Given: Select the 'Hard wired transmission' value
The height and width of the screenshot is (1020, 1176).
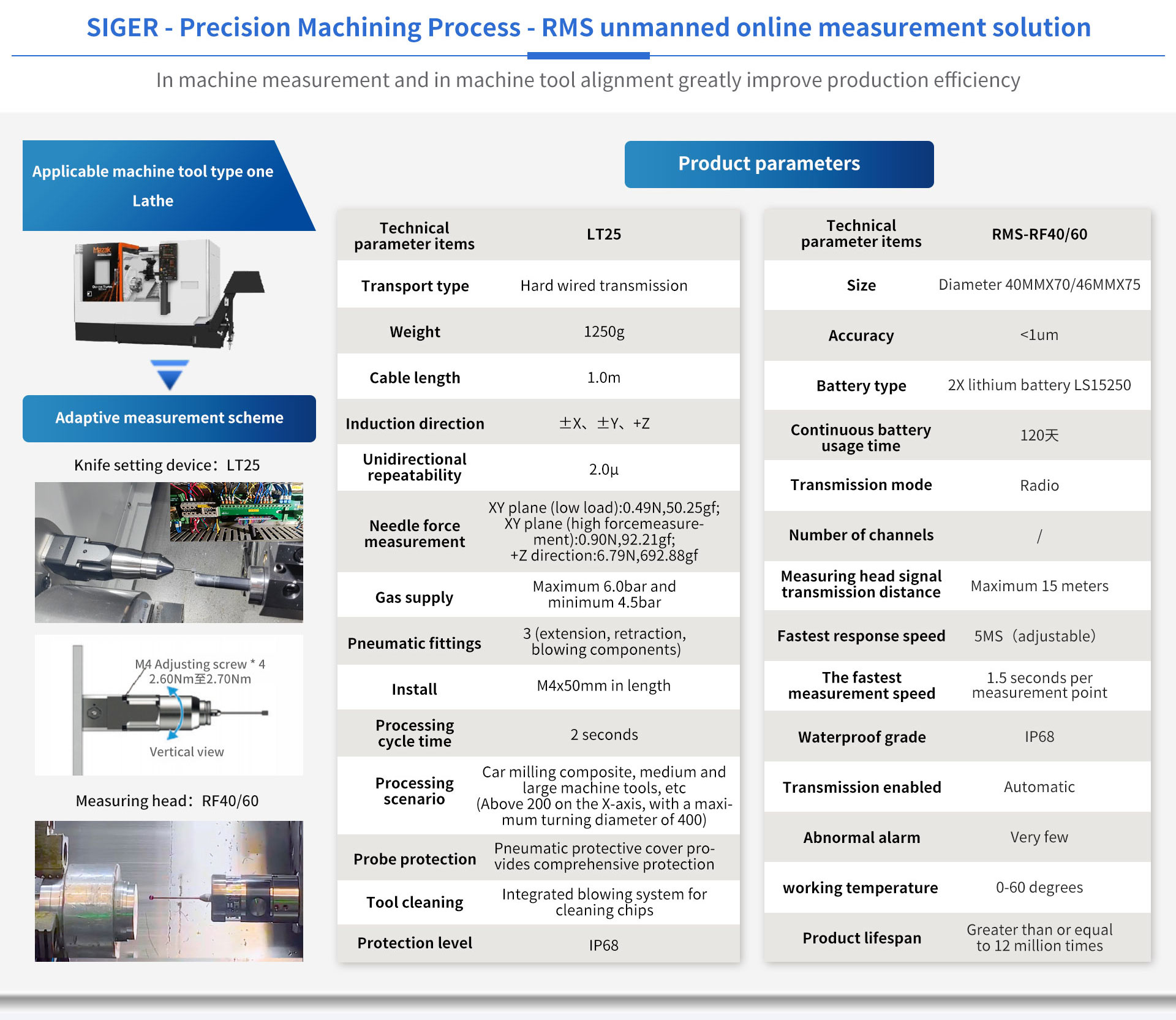Looking at the screenshot, I should click(x=604, y=285).
